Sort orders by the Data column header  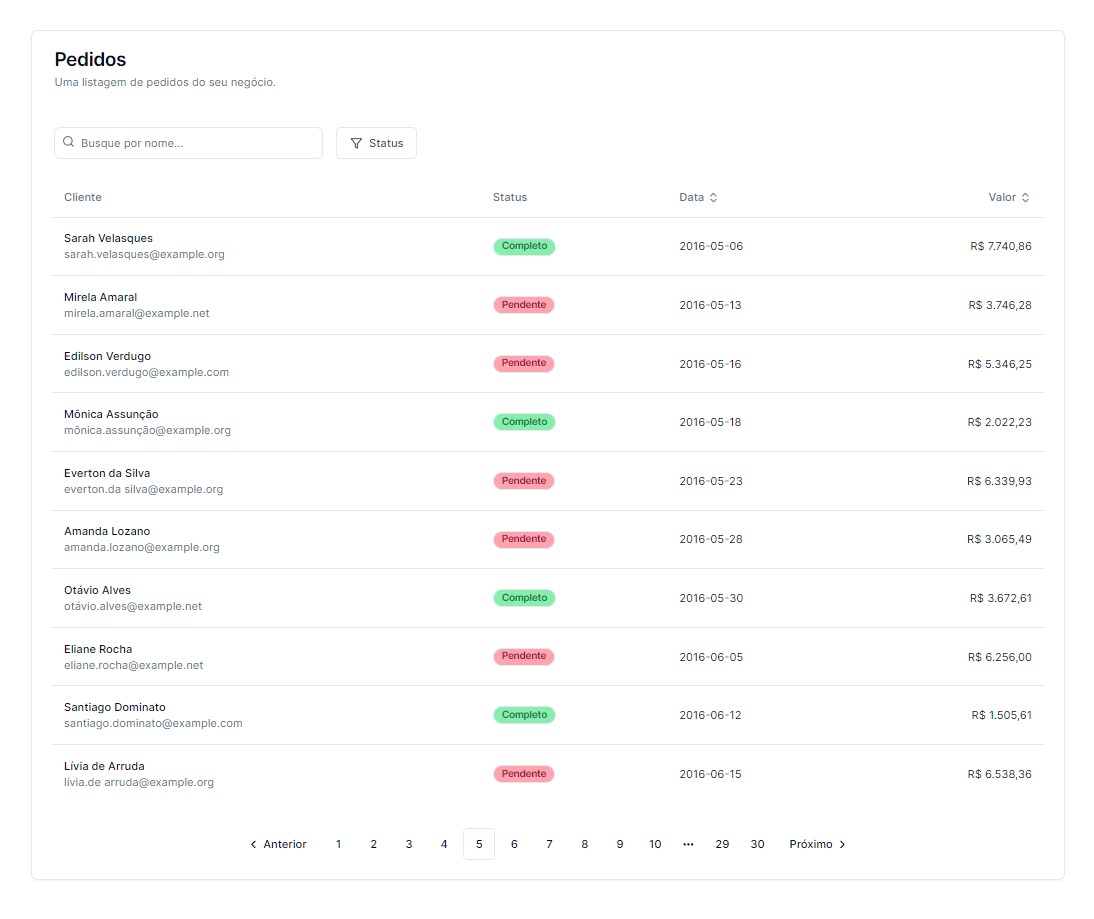[698, 197]
